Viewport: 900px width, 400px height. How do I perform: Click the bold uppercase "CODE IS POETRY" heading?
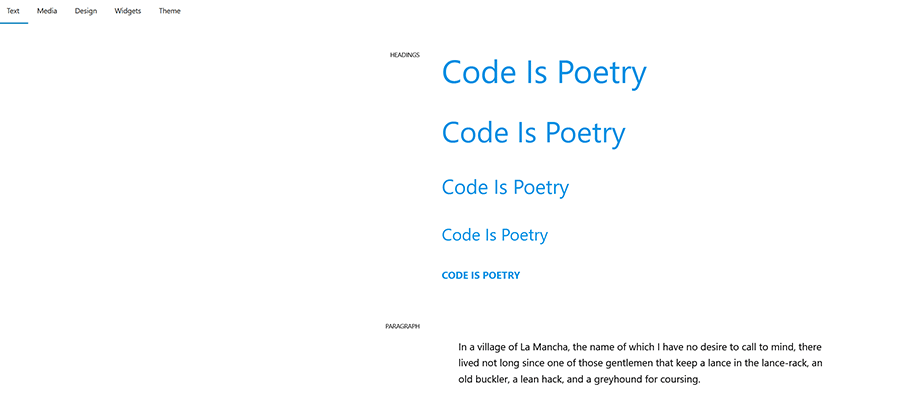[x=481, y=275]
